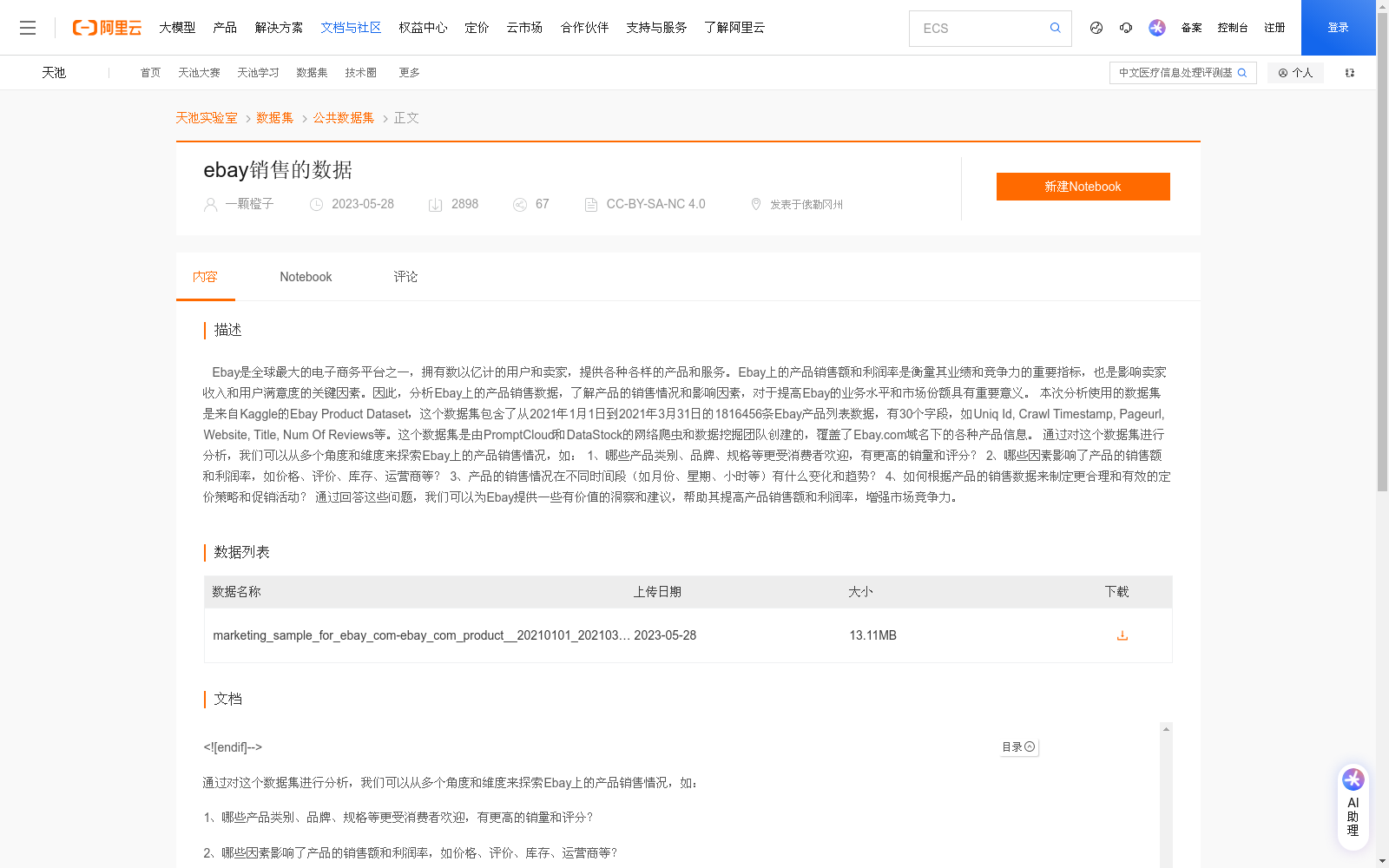The image size is (1389, 868).
Task: Click the customer service headset icon
Action: [x=1126, y=28]
